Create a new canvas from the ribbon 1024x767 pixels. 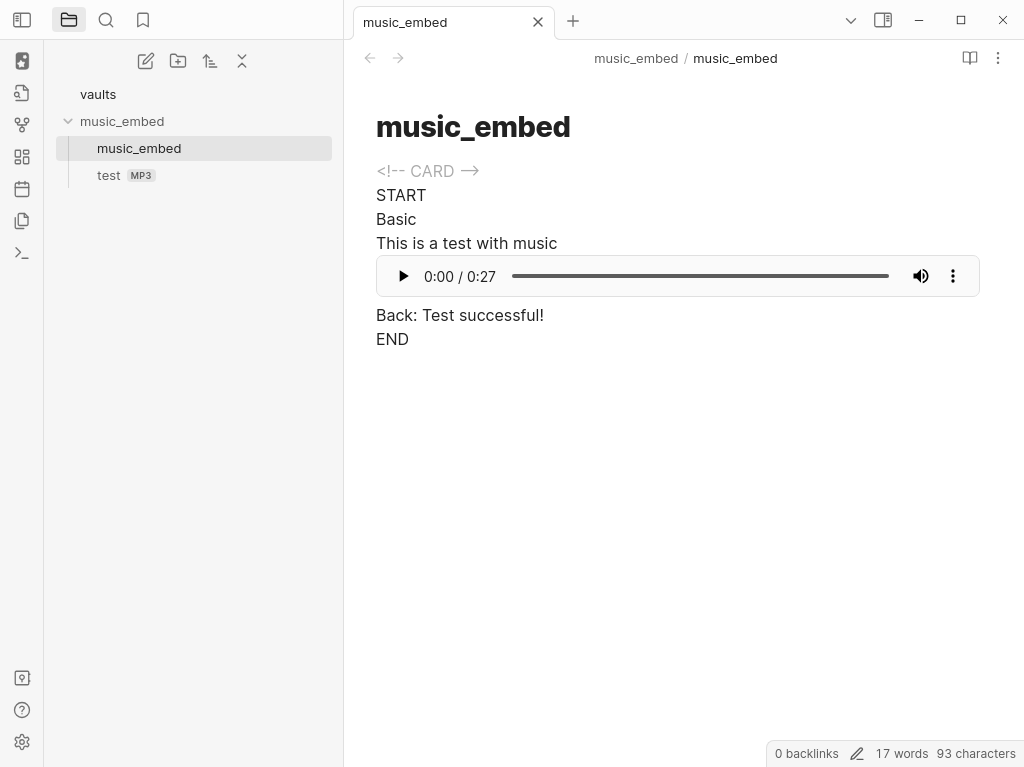(x=22, y=157)
